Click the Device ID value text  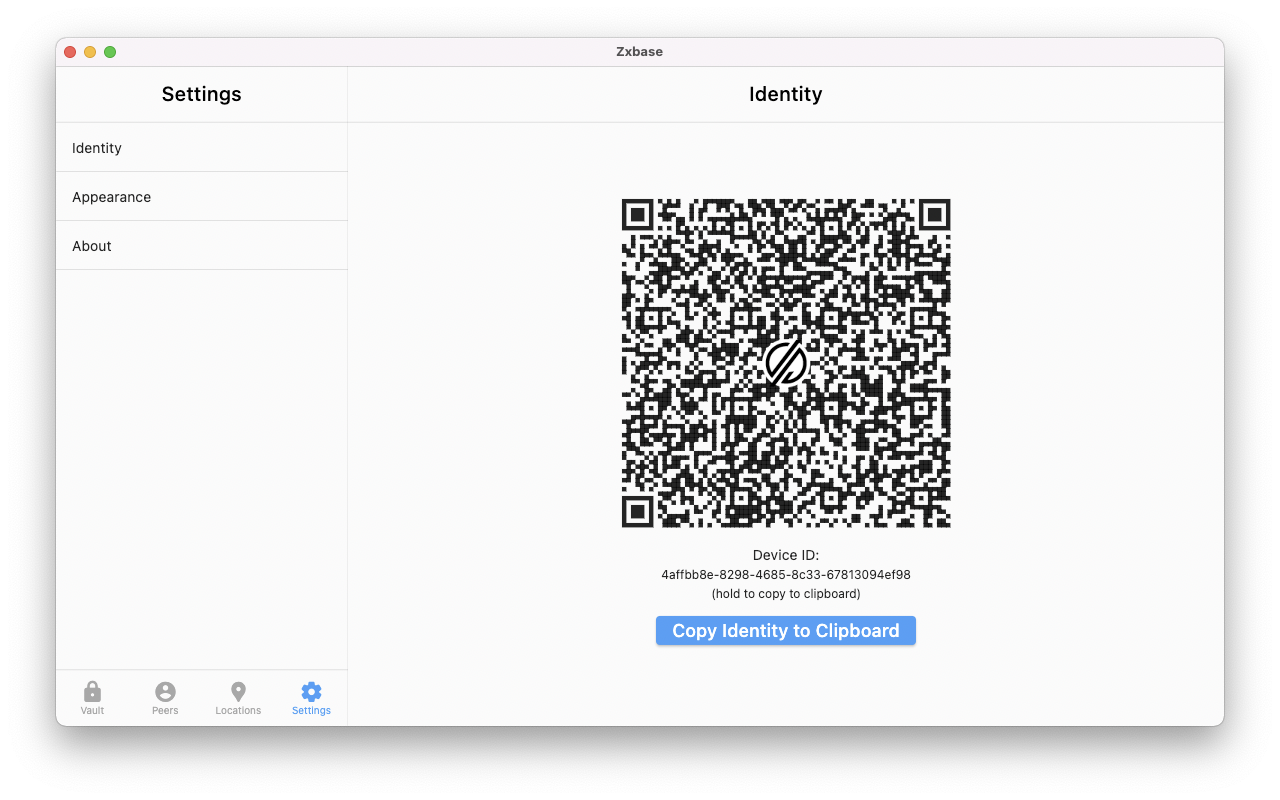tap(786, 575)
